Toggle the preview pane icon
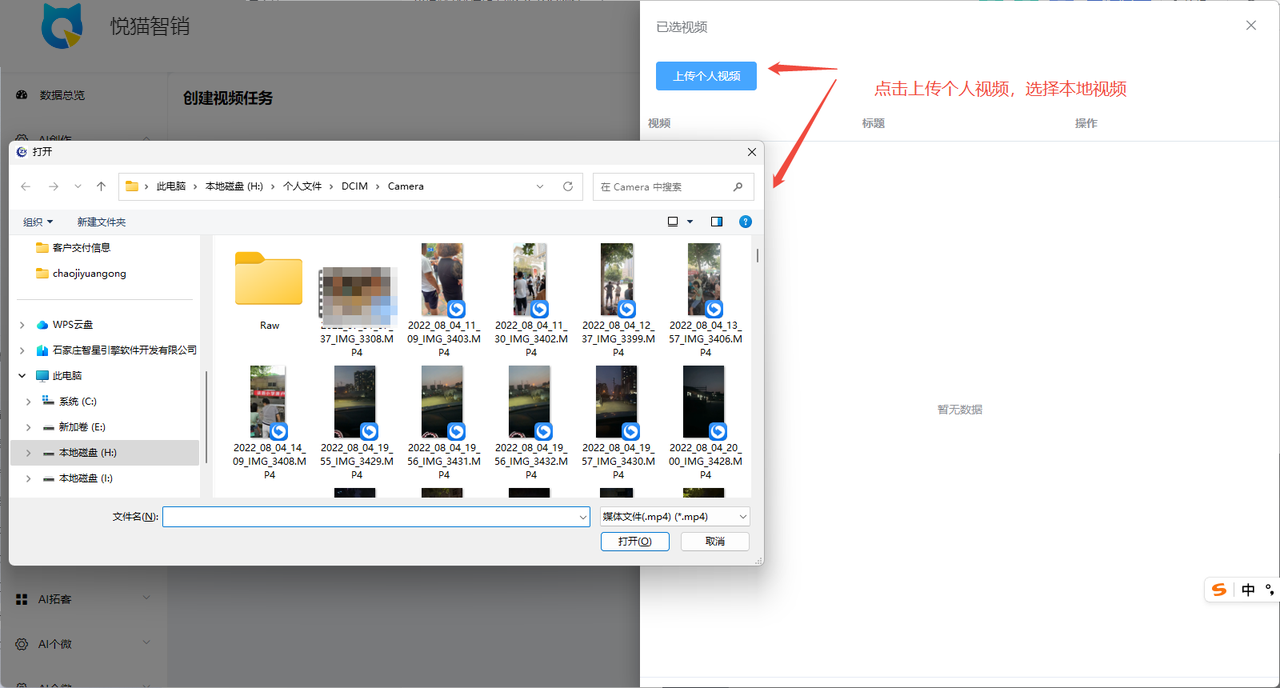This screenshot has height=688, width=1280. [x=717, y=222]
